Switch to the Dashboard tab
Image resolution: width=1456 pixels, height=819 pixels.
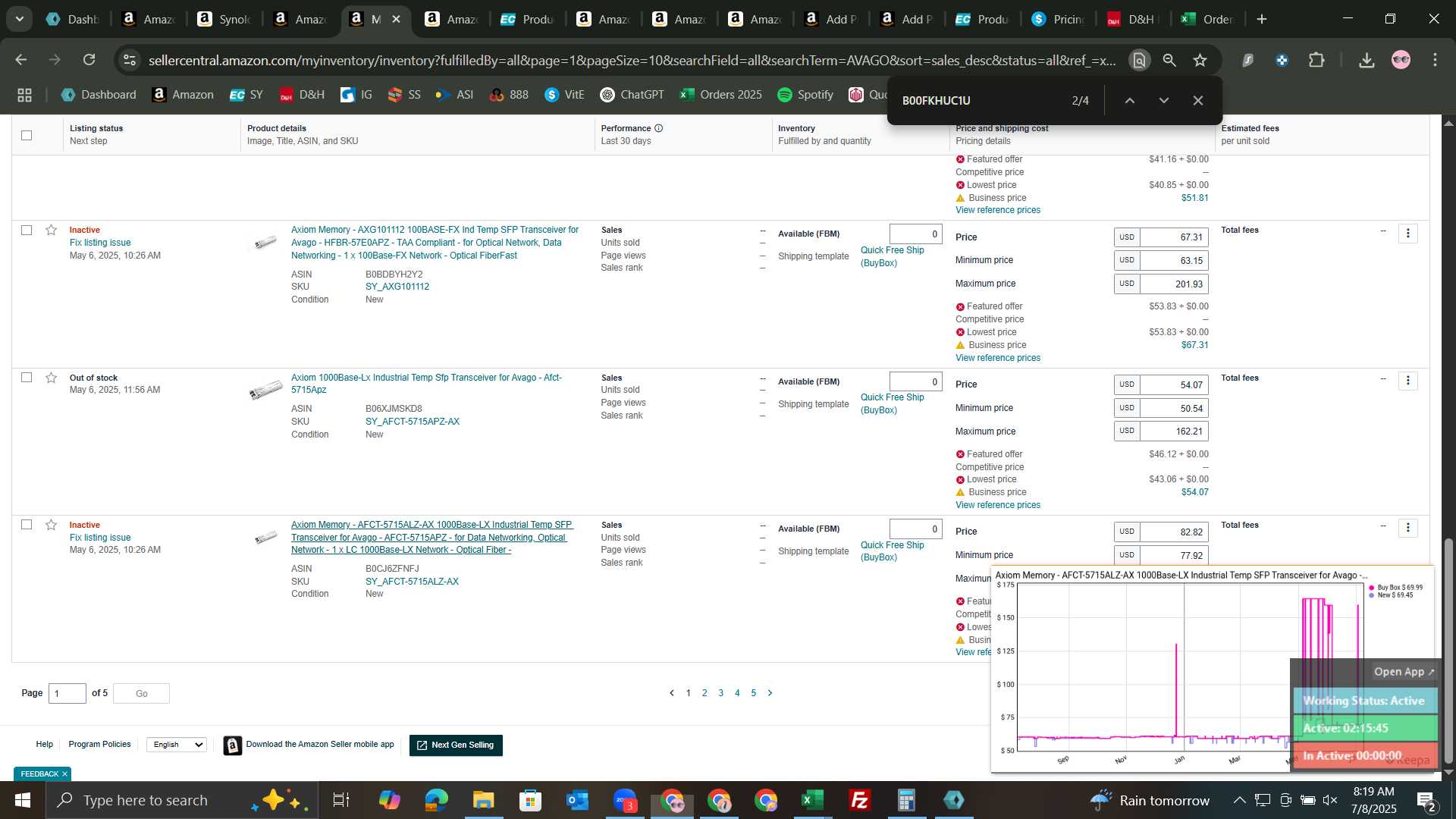(72, 19)
